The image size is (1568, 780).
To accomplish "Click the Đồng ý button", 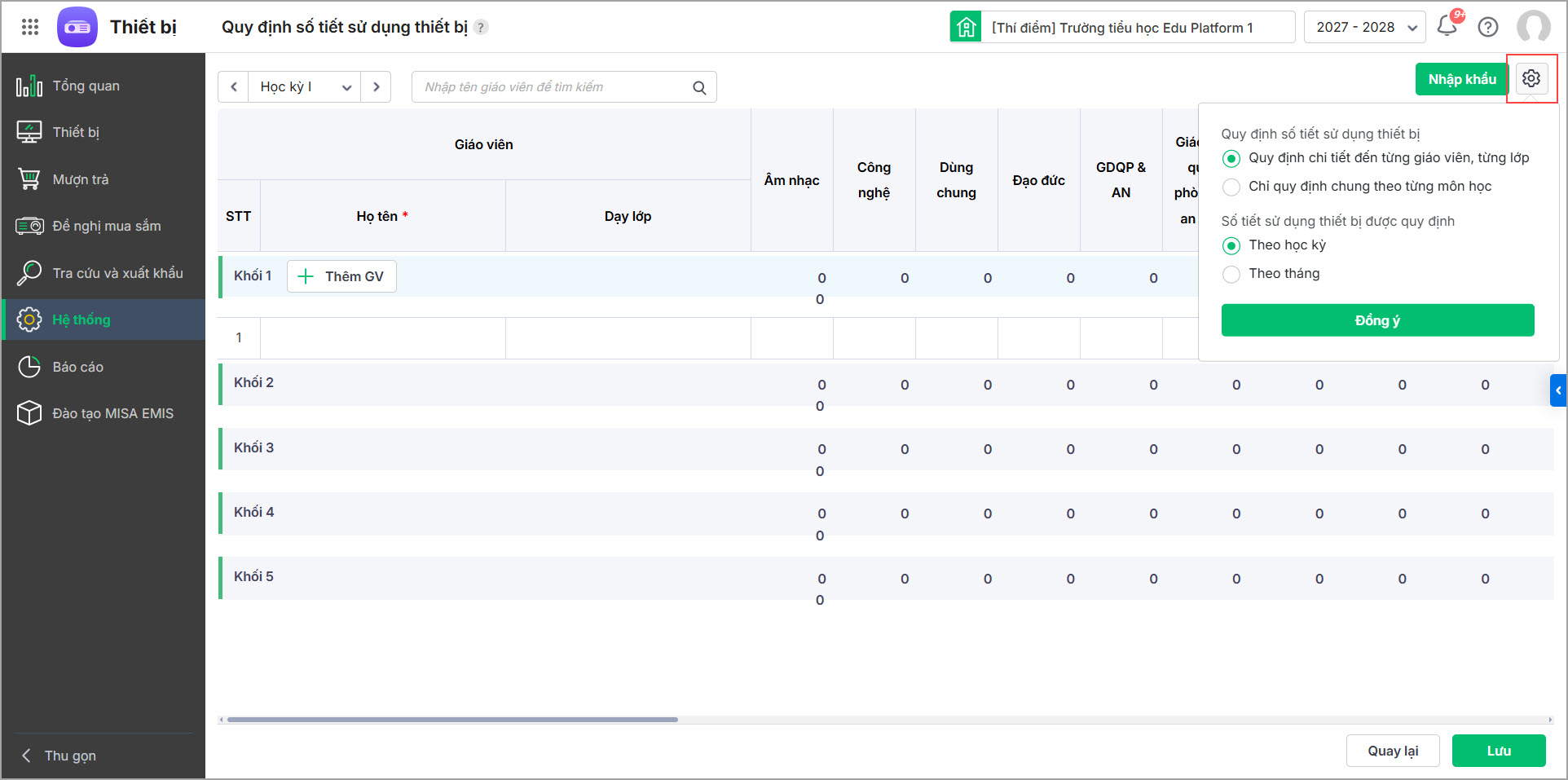I will 1376,320.
